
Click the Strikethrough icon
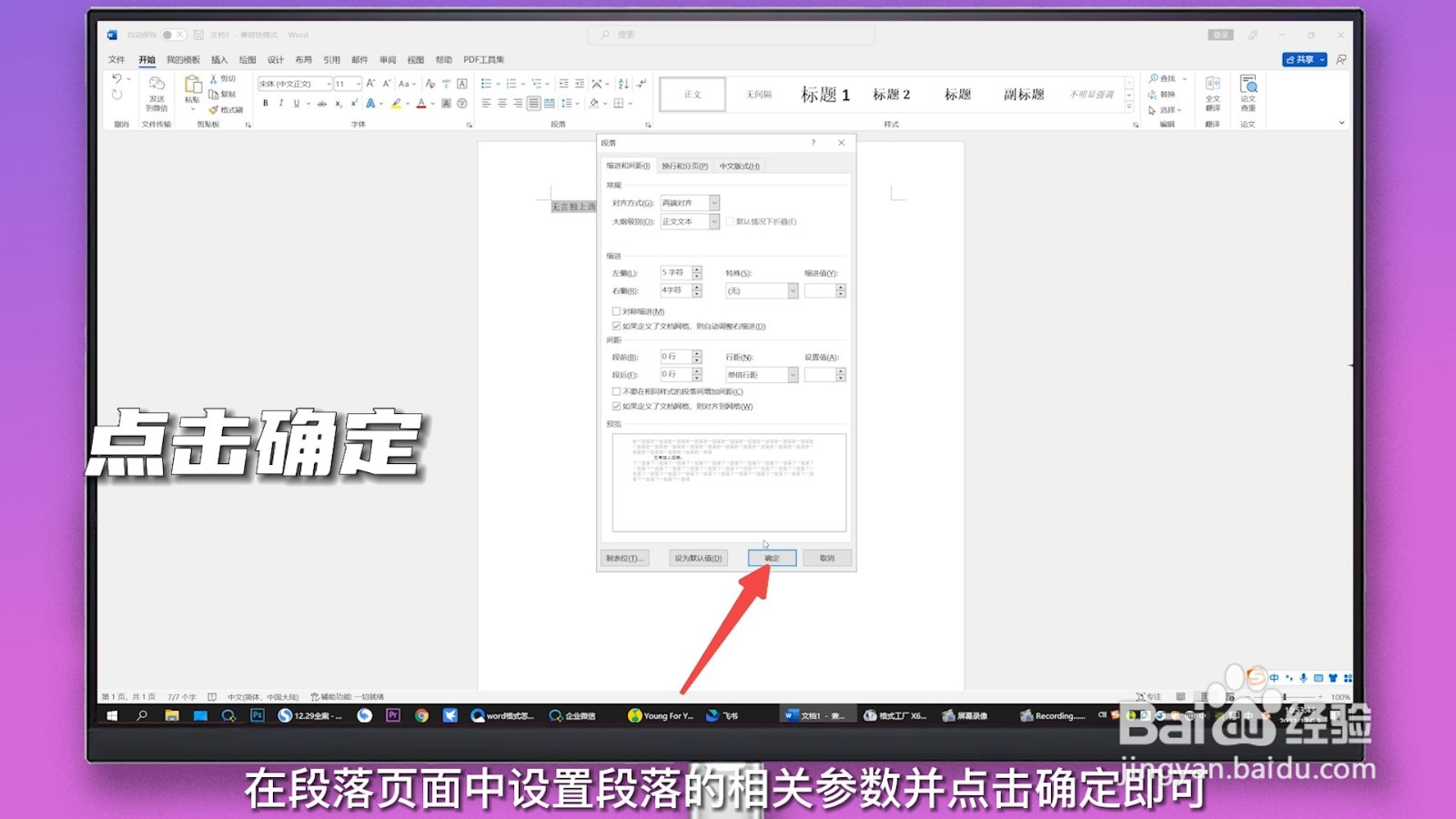(321, 104)
